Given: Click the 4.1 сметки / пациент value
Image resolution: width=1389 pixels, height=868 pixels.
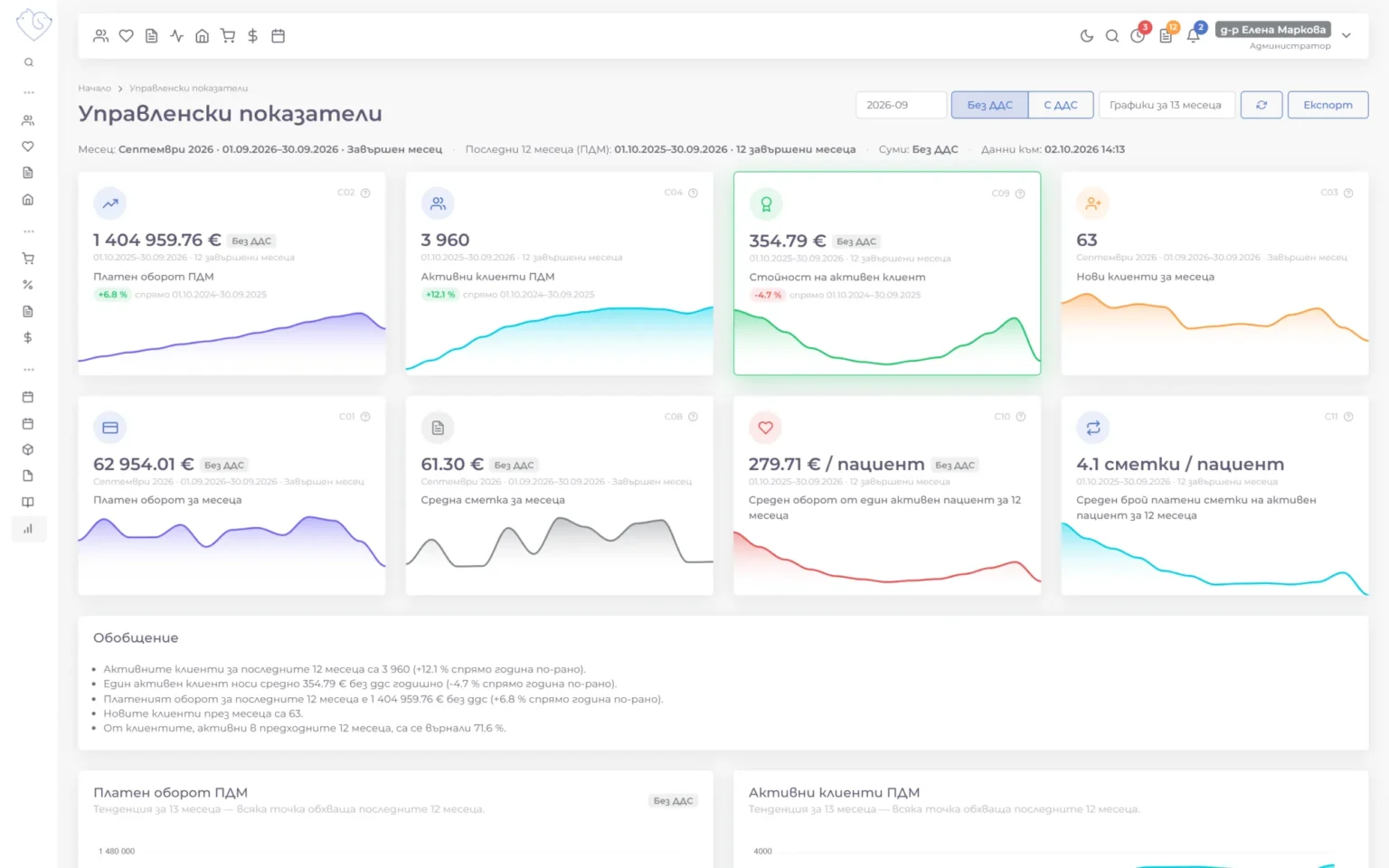Looking at the screenshot, I should click(x=1180, y=464).
